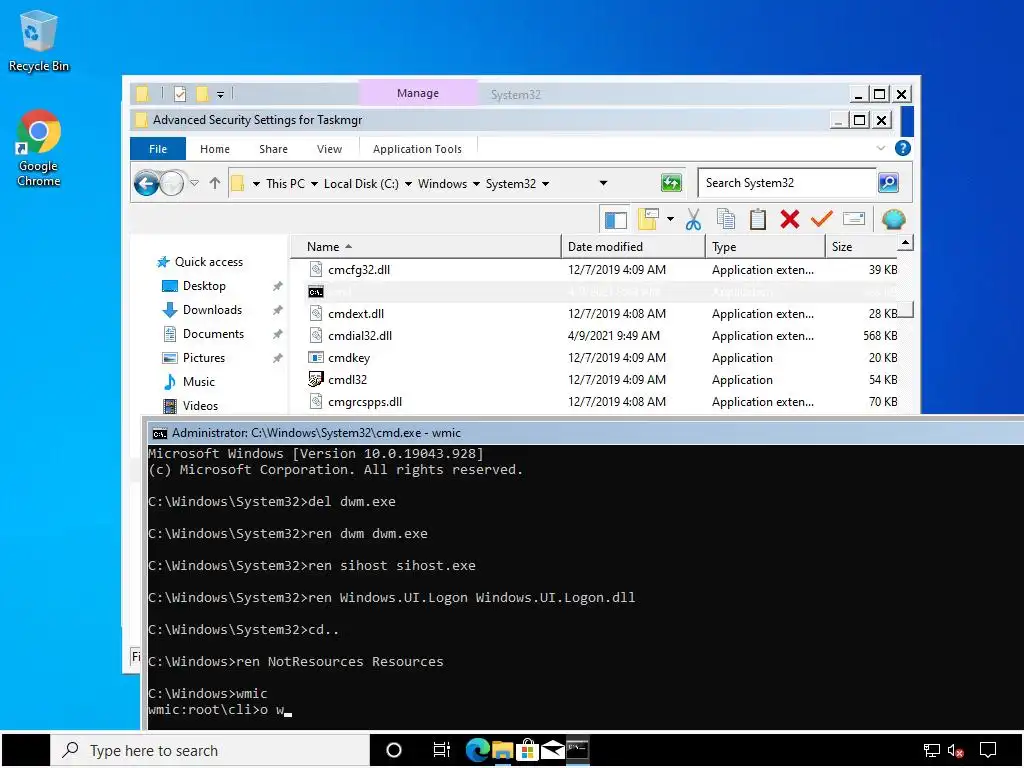This screenshot has height=768, width=1024.
Task: Open the notification center icon
Action: 988,750
